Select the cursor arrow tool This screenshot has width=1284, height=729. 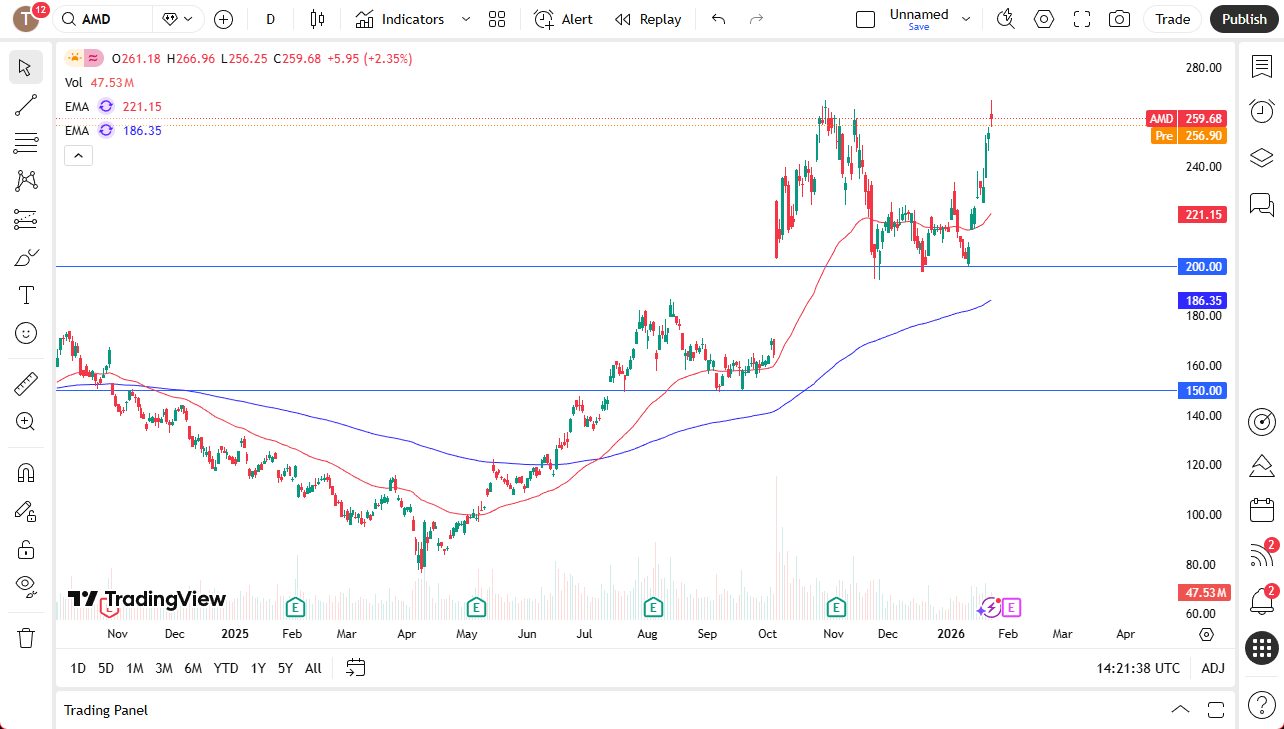(x=26, y=68)
